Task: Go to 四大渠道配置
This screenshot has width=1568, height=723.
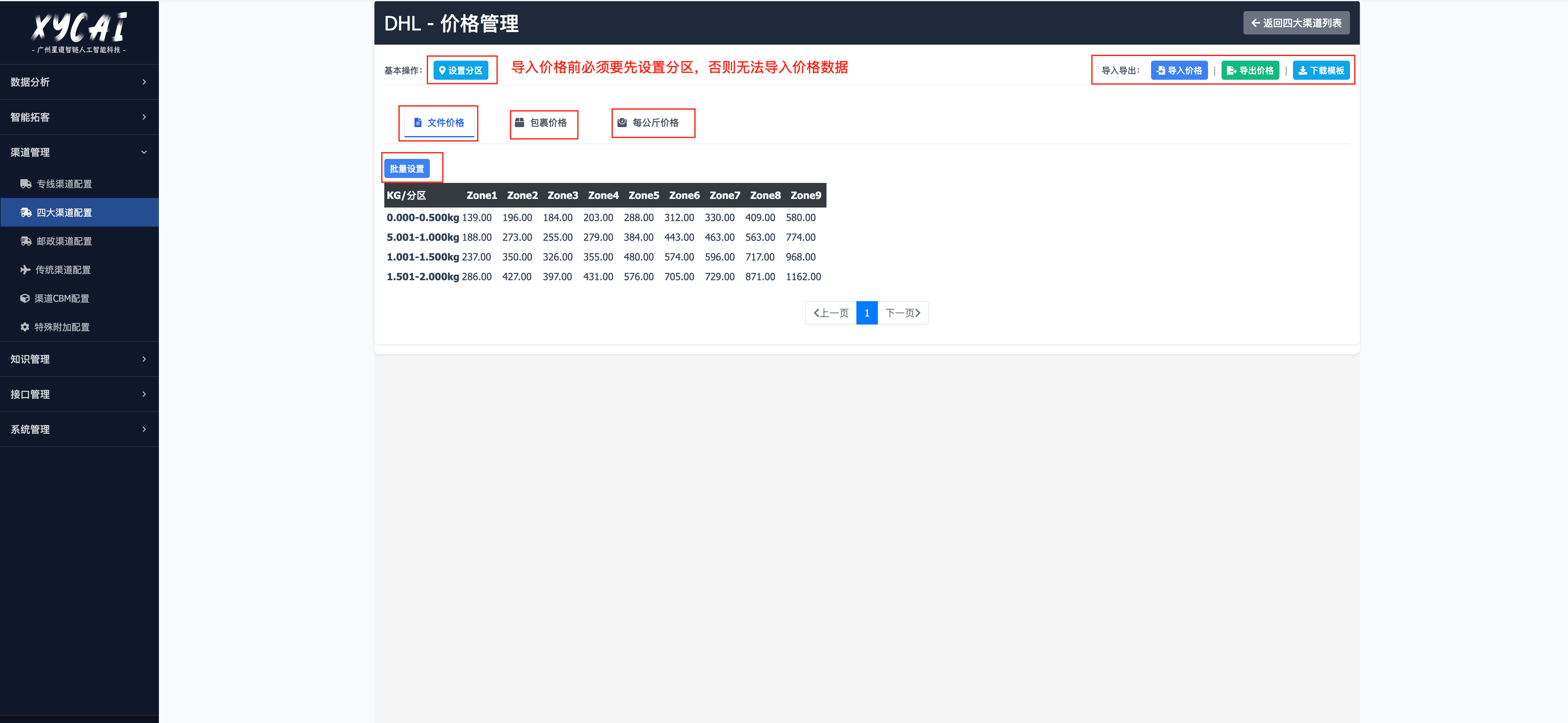Action: (x=79, y=212)
